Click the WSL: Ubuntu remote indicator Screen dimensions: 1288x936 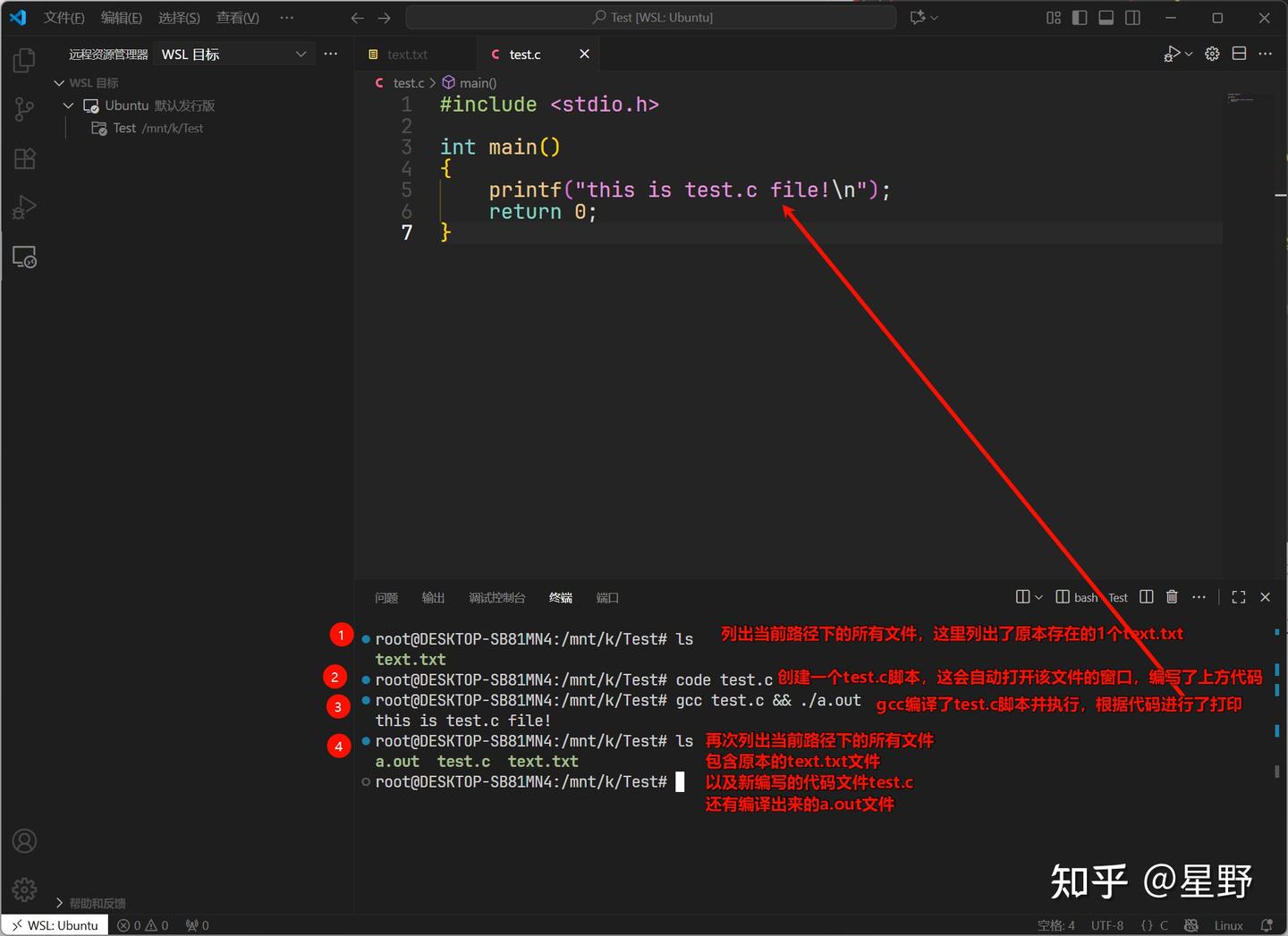55,925
